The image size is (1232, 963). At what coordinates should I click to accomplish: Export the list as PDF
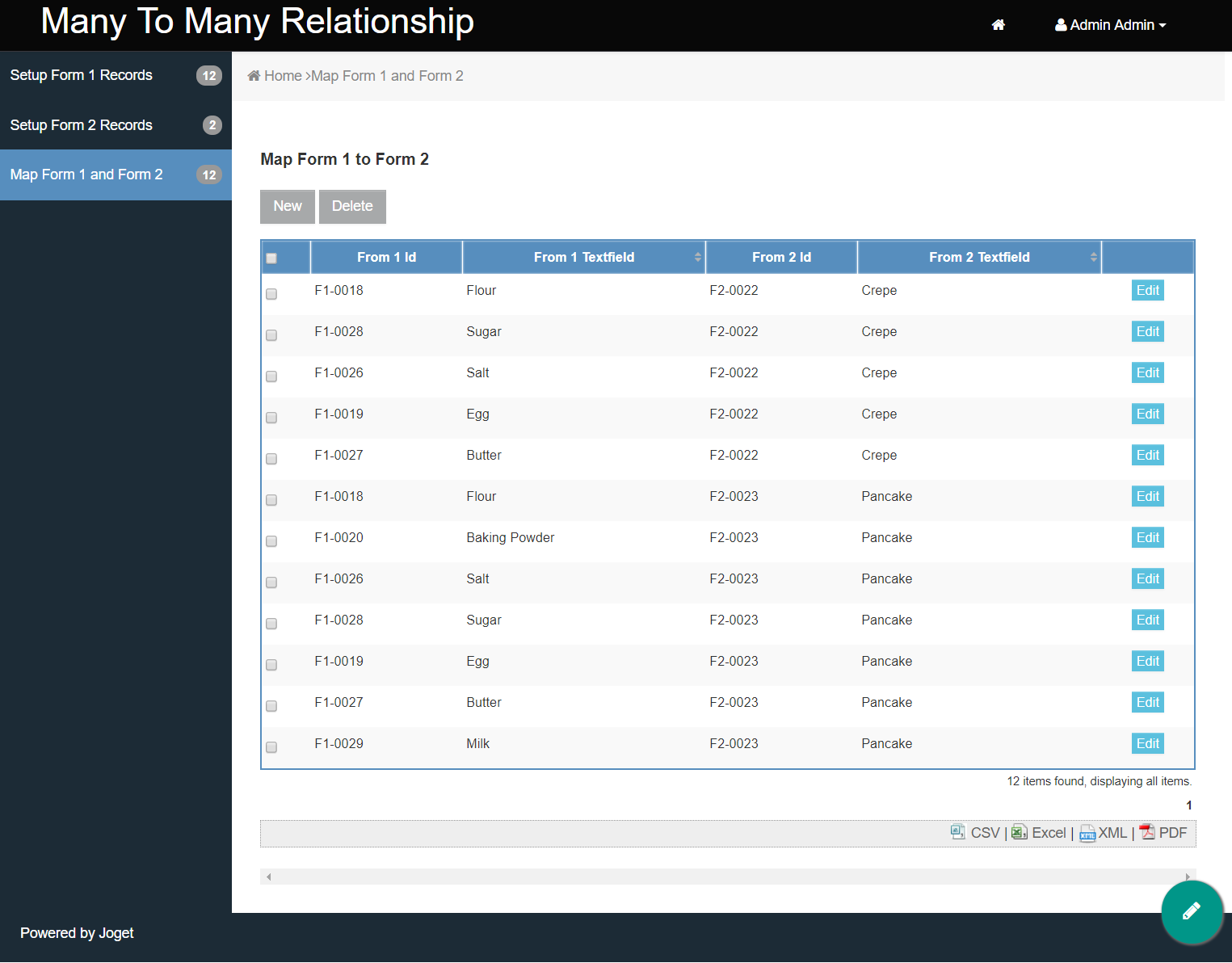click(1163, 833)
